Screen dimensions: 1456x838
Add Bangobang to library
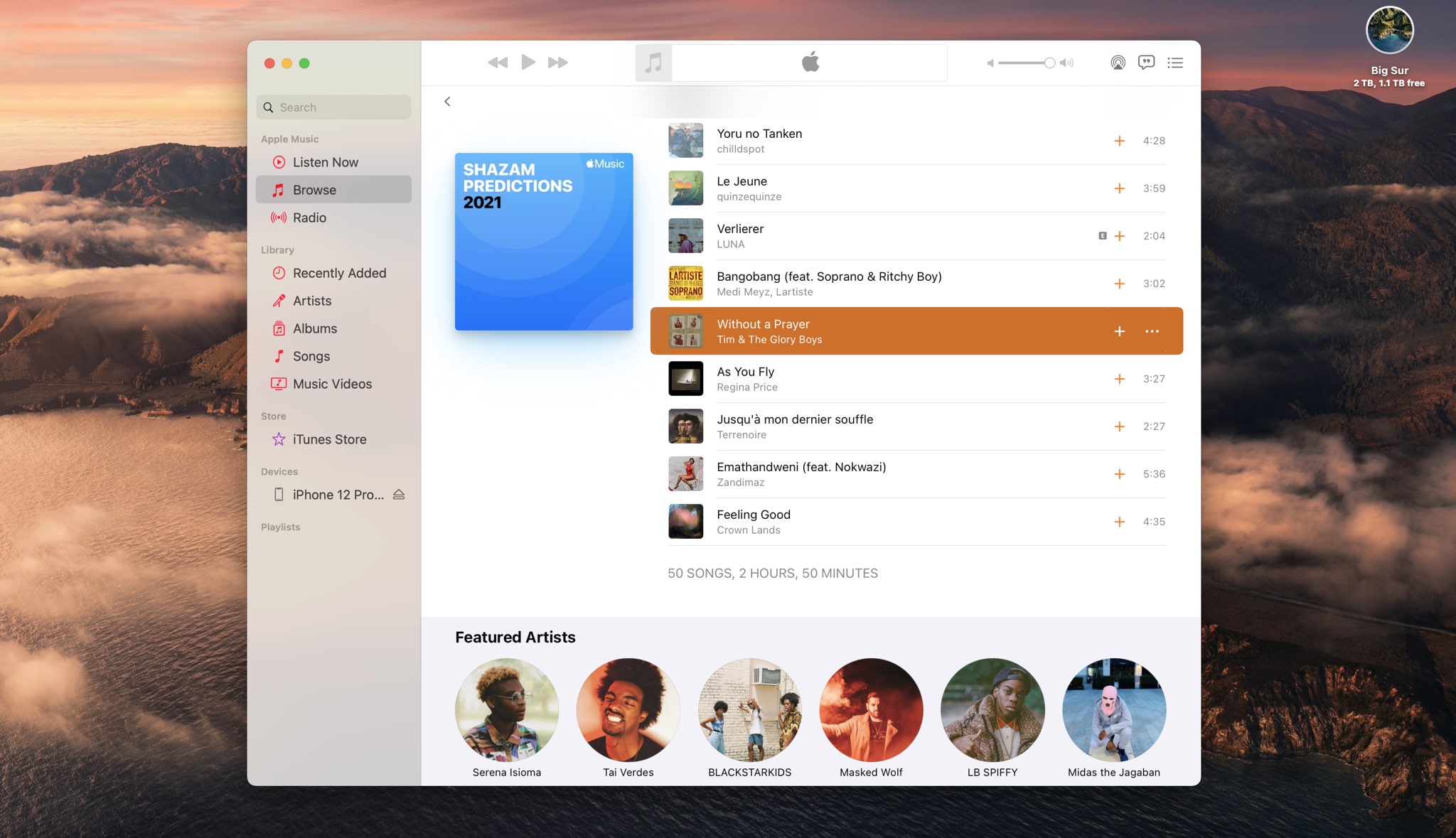1119,284
